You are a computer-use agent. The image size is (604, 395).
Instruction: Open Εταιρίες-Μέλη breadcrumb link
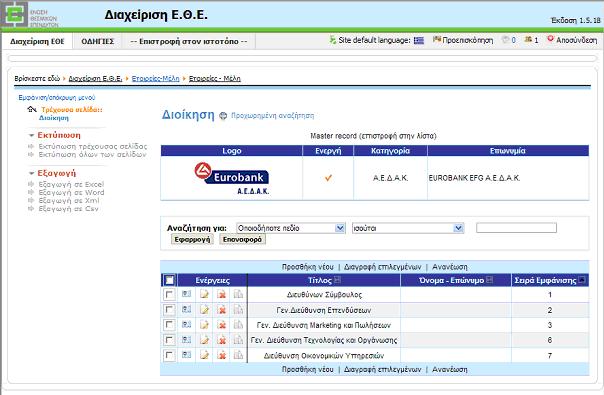[x=156, y=79]
